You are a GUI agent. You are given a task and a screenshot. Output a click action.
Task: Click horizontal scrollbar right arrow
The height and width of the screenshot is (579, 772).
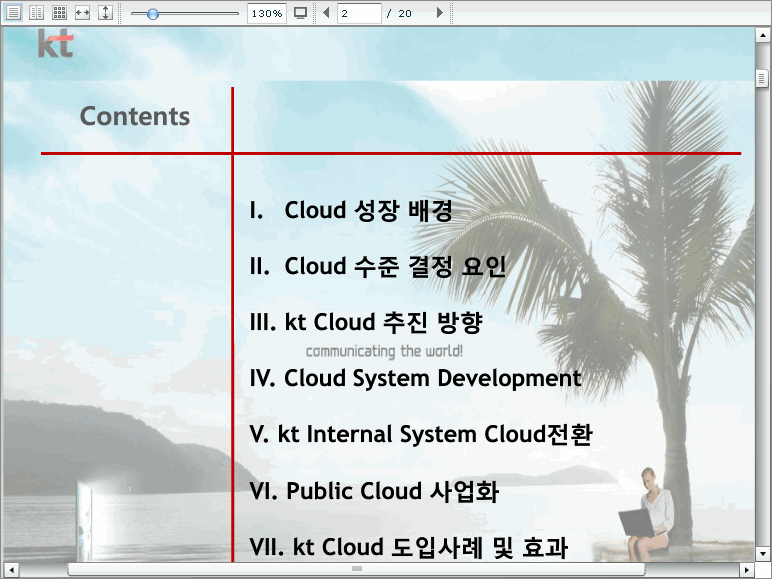pos(747,570)
